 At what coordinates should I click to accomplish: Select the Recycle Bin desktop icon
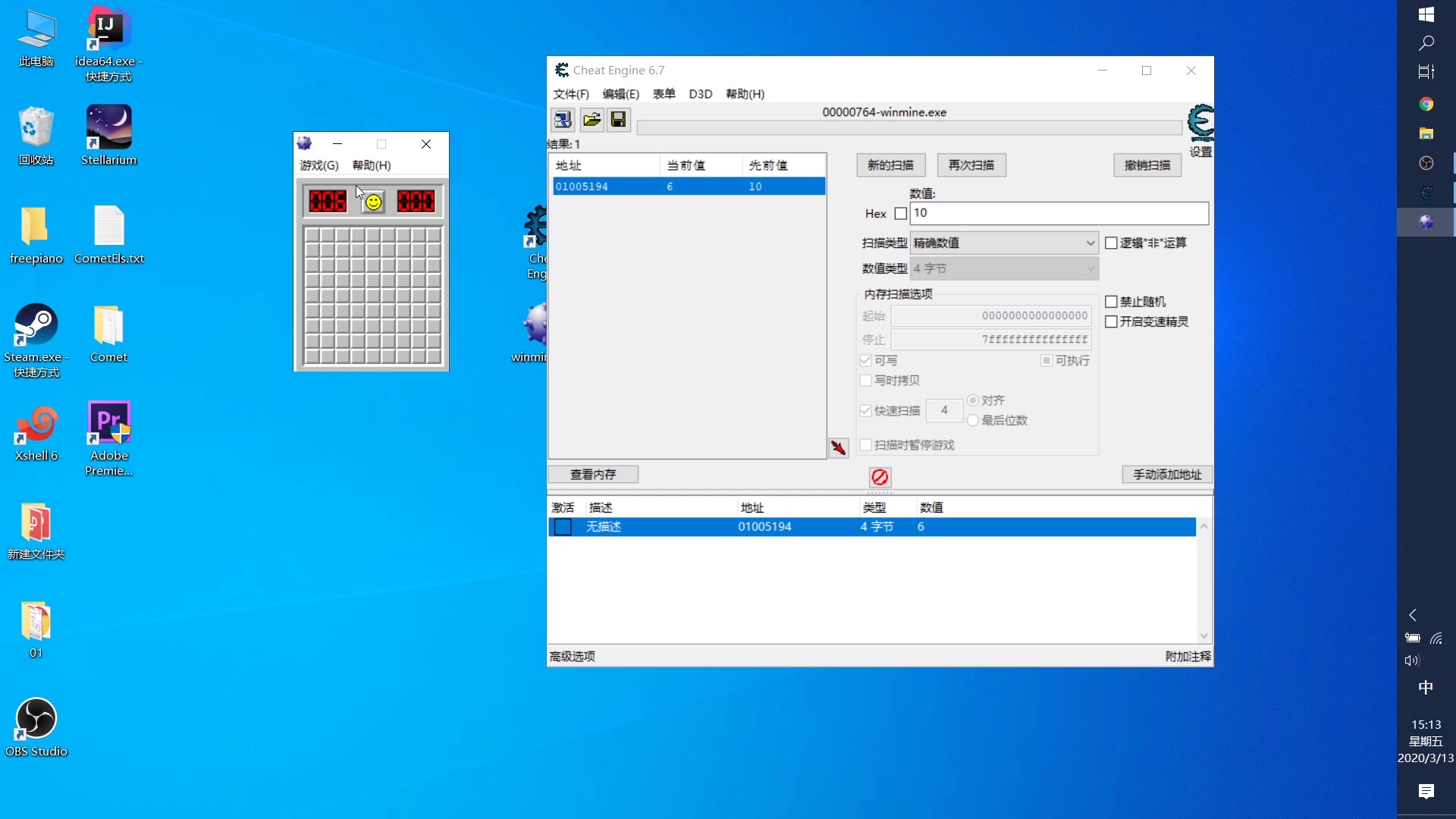pos(36,135)
